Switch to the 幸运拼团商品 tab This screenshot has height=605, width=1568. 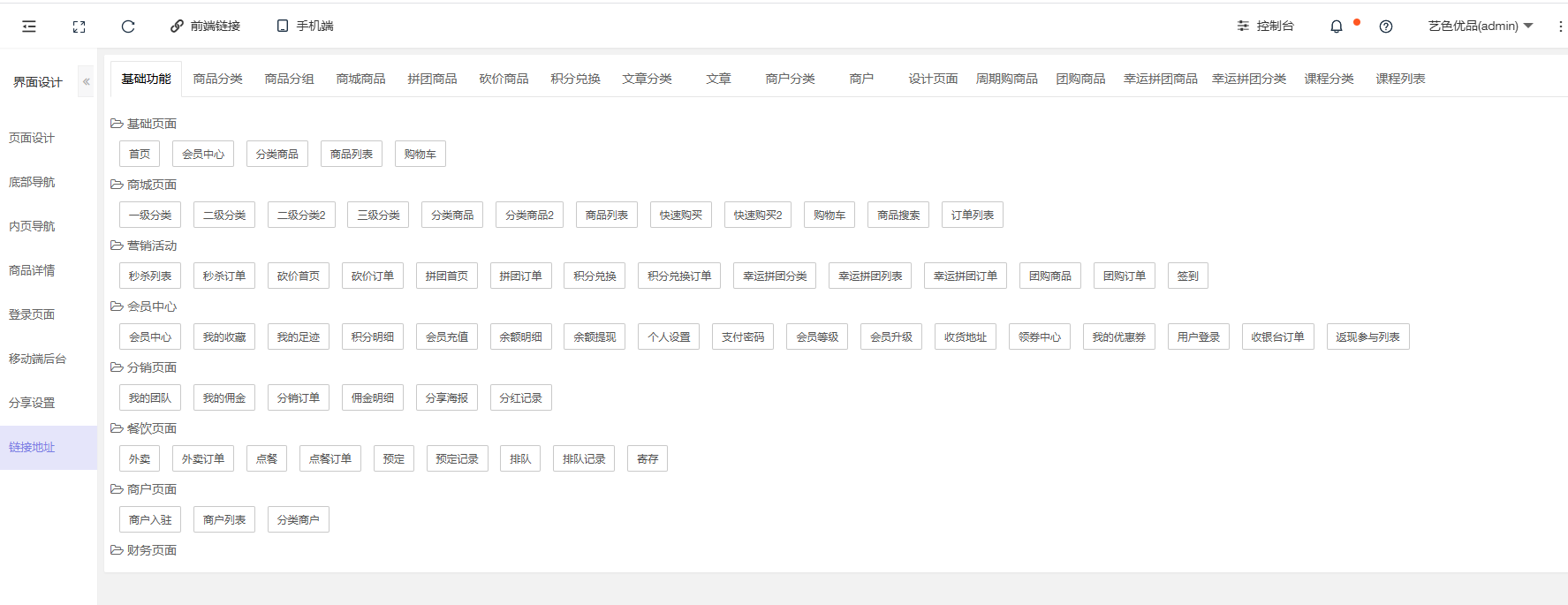(1160, 79)
